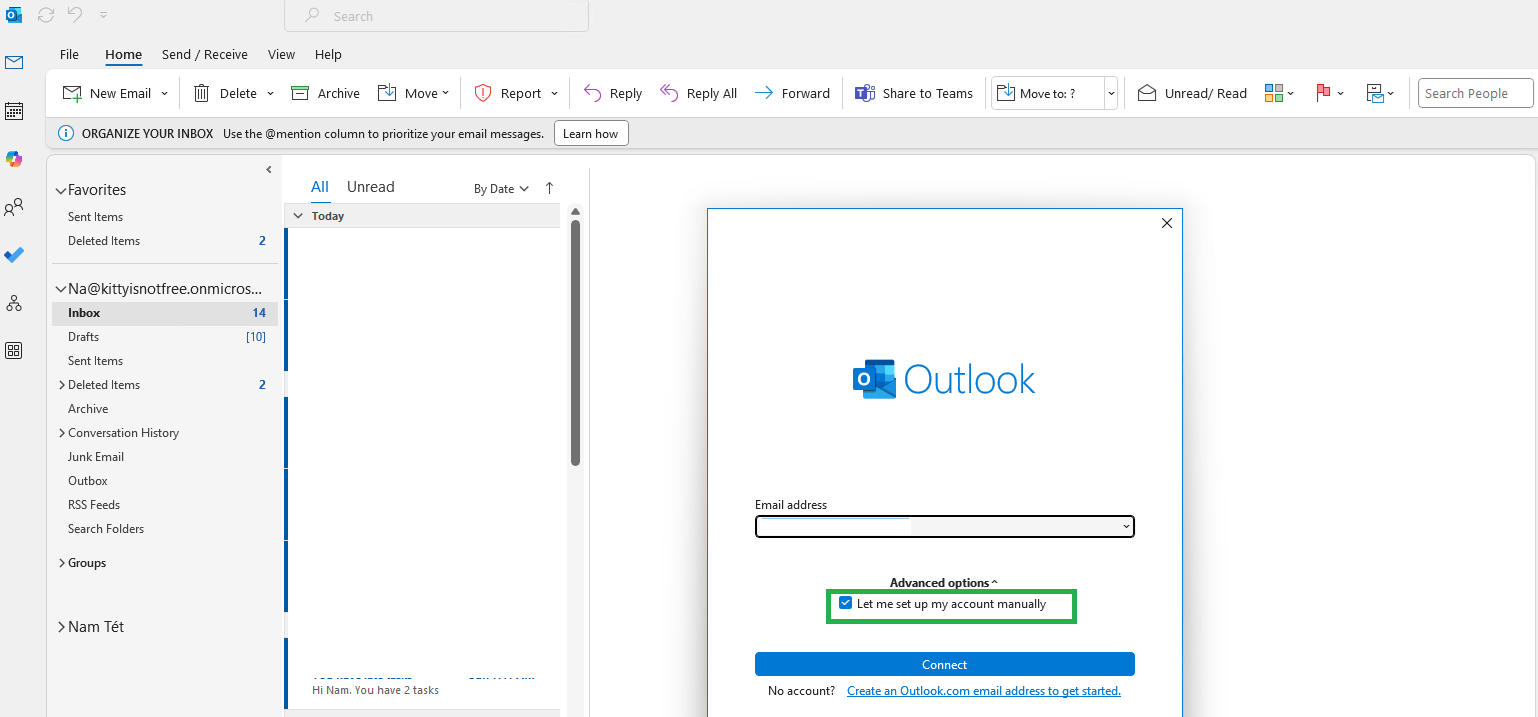Collapse the Favorites section
This screenshot has width=1538, height=717.
61,190
